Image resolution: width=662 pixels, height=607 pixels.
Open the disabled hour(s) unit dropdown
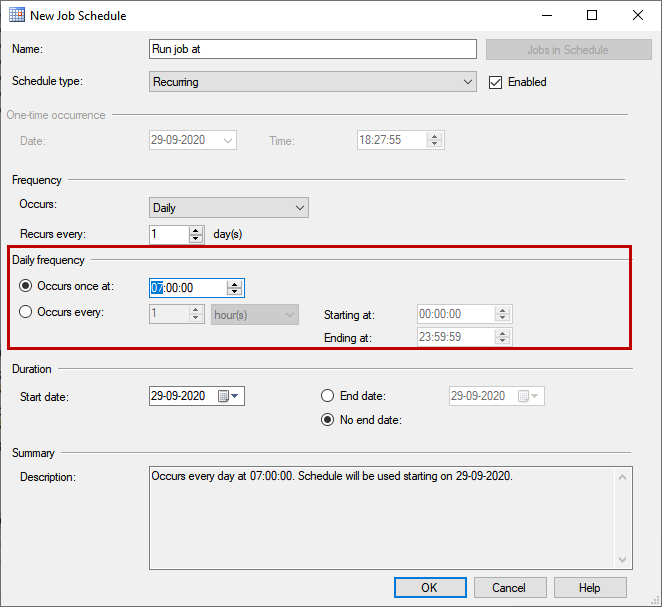pos(255,314)
